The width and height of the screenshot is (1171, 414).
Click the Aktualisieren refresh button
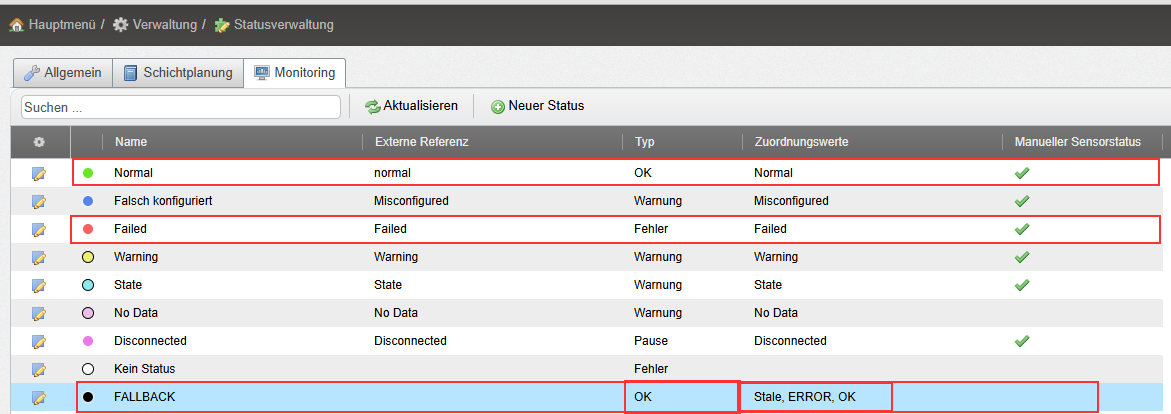tap(411, 106)
